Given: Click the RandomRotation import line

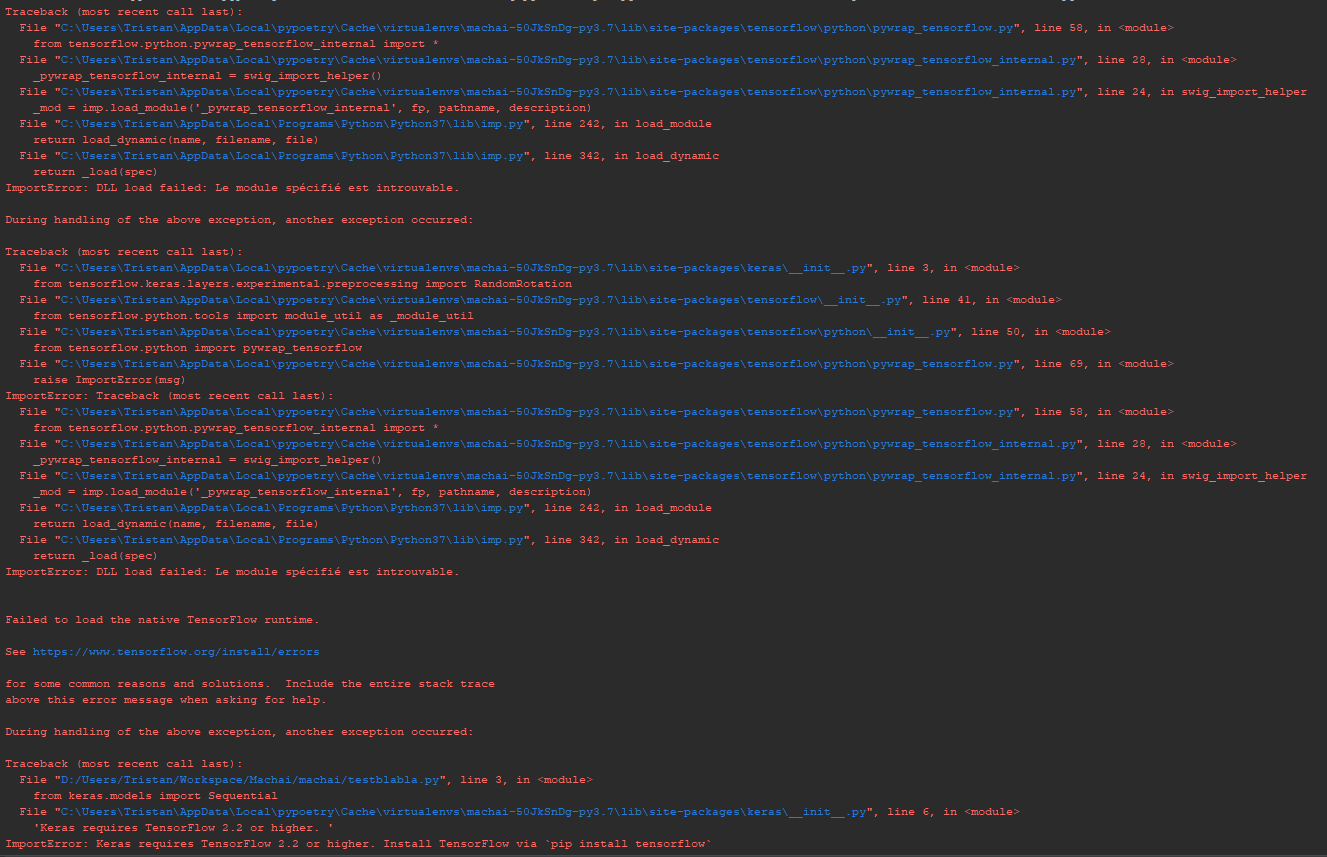Looking at the screenshot, I should pos(302,284).
